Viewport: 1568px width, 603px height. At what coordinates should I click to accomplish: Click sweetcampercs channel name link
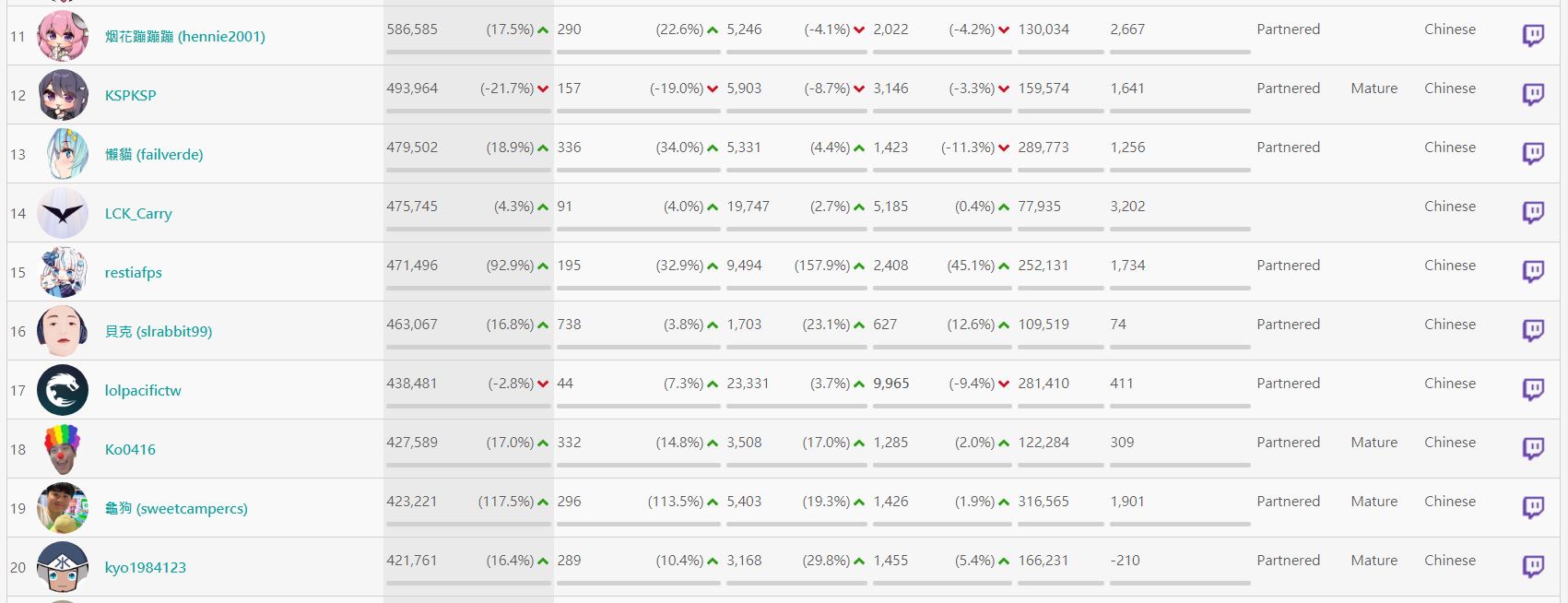tap(176, 508)
